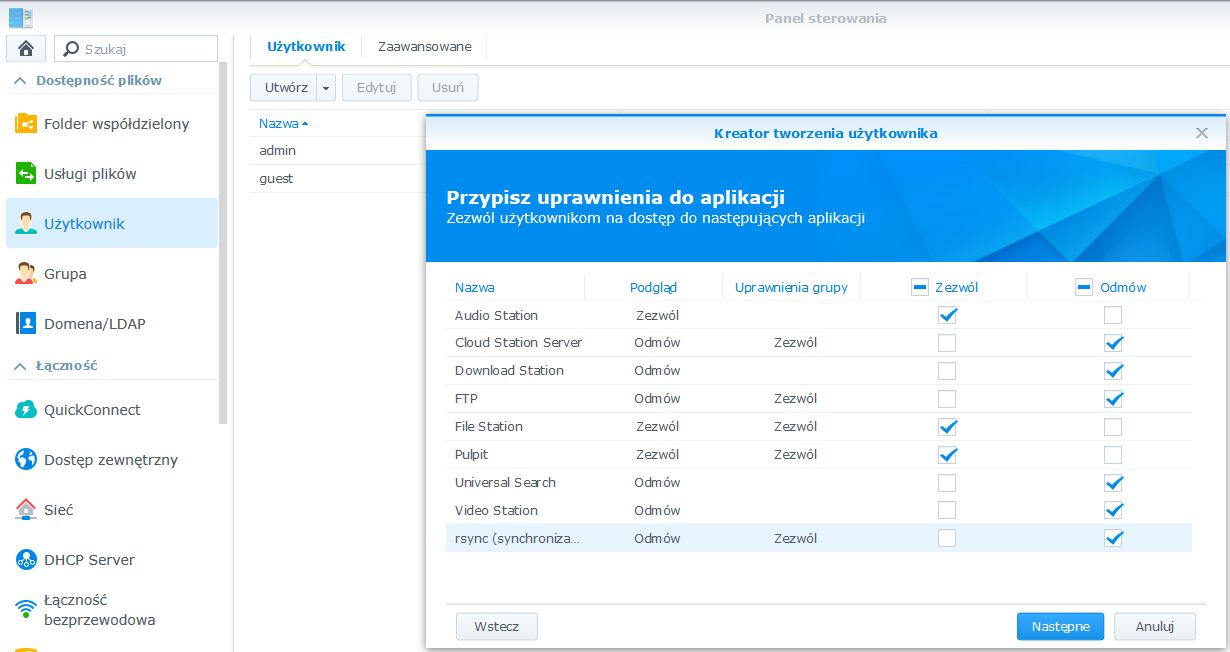Open Folder współdzielony in the sidebar
This screenshot has height=652, width=1230.
tap(112, 124)
